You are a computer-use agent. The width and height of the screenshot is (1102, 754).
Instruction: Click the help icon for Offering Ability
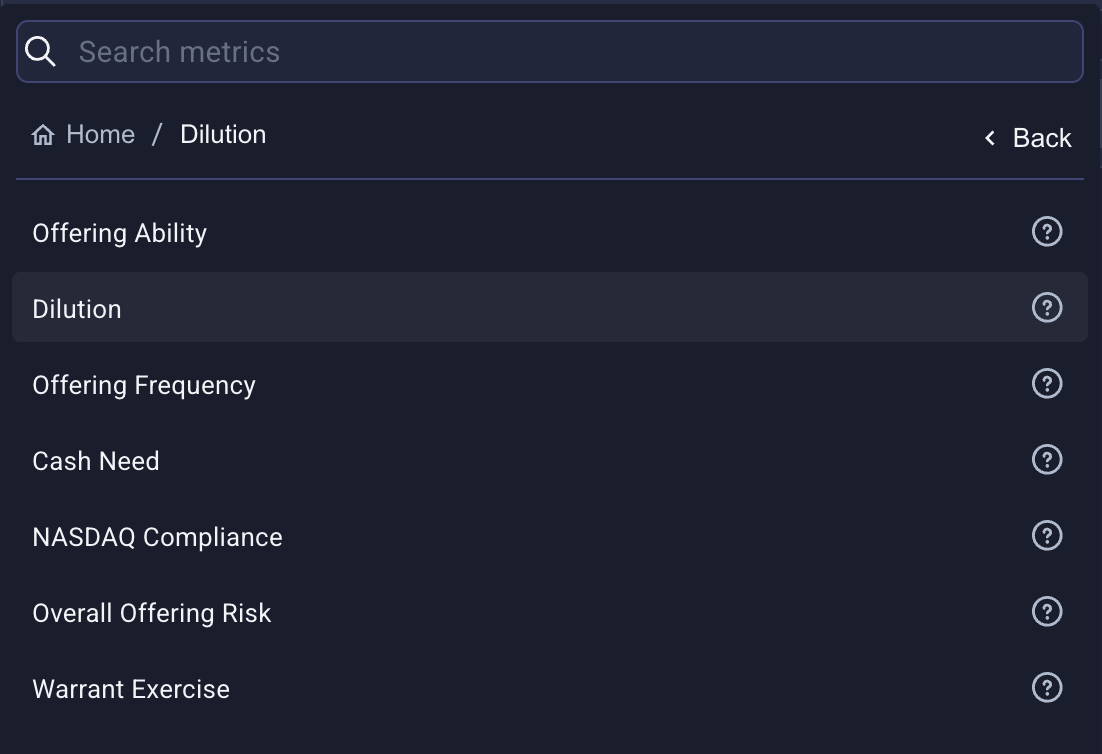pyautogui.click(x=1046, y=232)
